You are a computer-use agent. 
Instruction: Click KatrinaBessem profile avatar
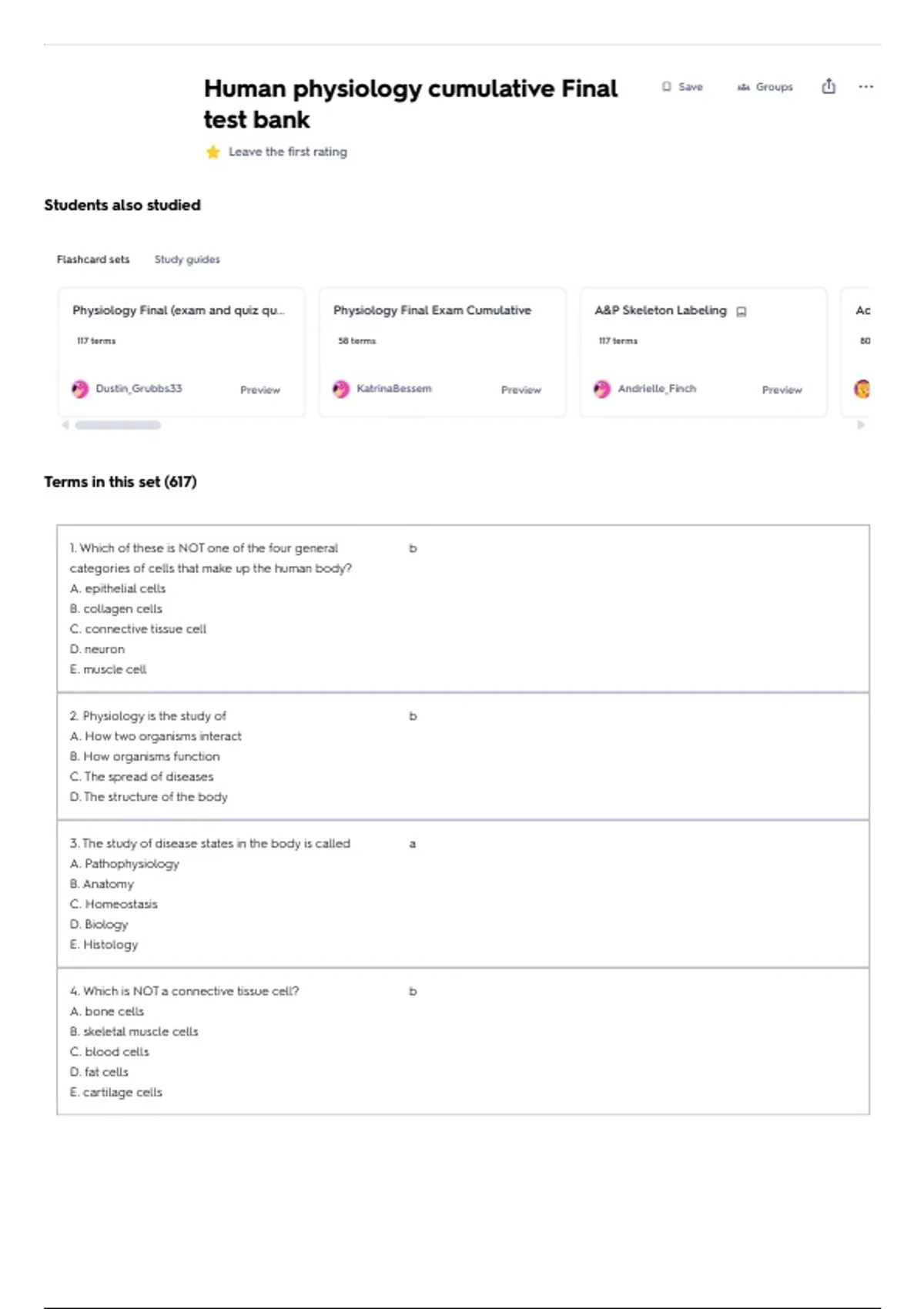(341, 389)
